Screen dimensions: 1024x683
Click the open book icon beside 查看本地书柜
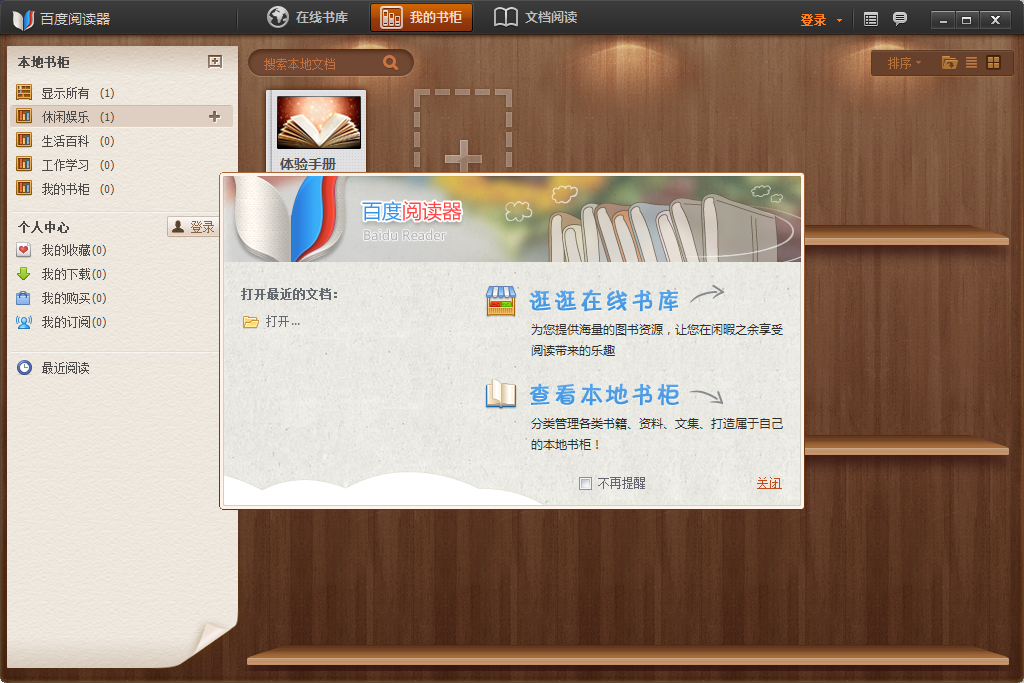501,394
